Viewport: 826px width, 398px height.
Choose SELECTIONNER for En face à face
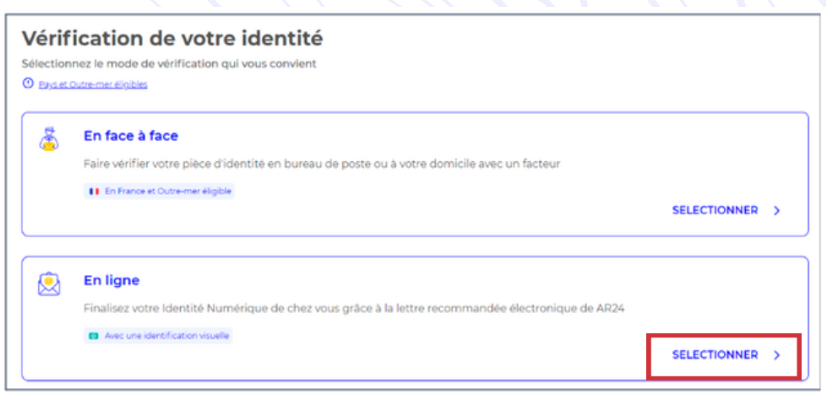tap(715, 211)
